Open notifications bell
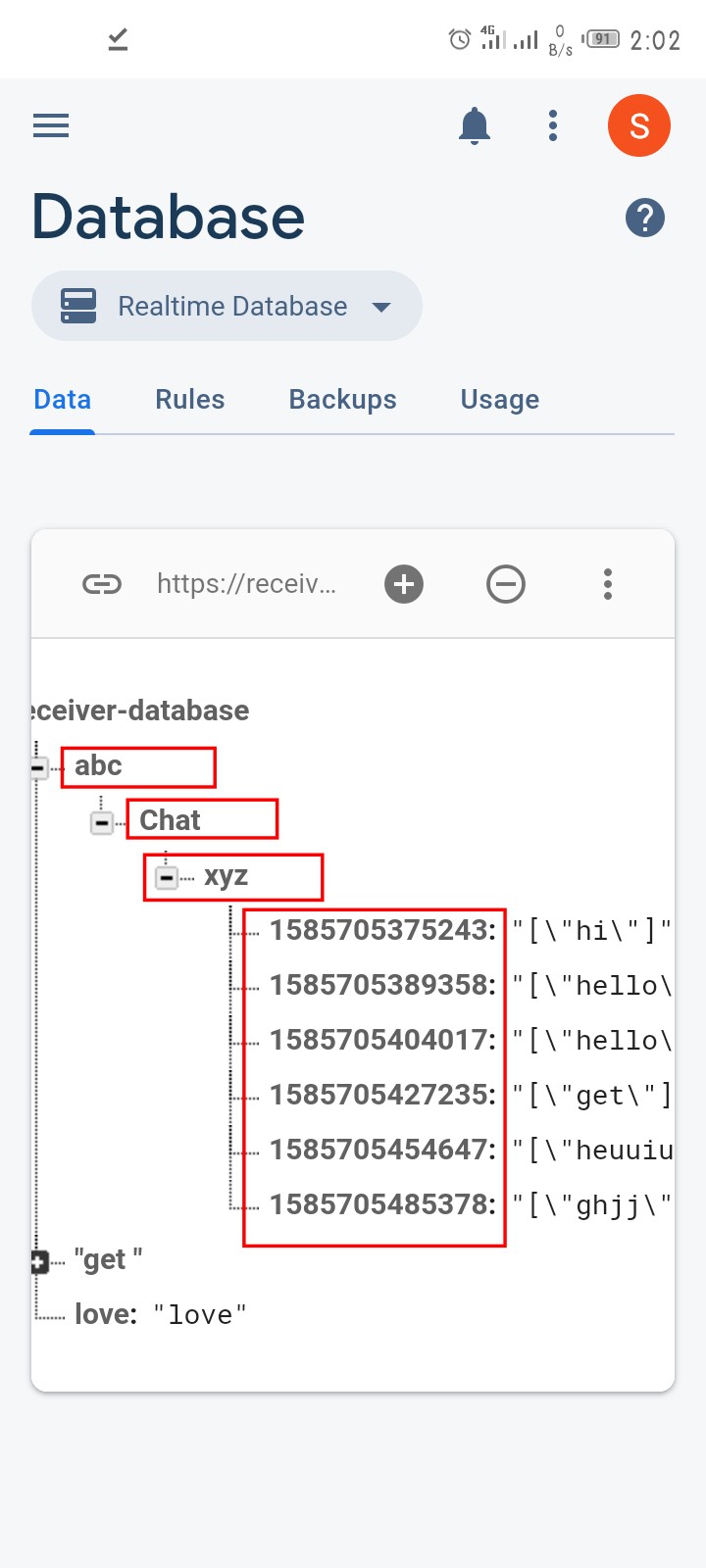Viewport: 706px width, 1568px height. point(475,125)
